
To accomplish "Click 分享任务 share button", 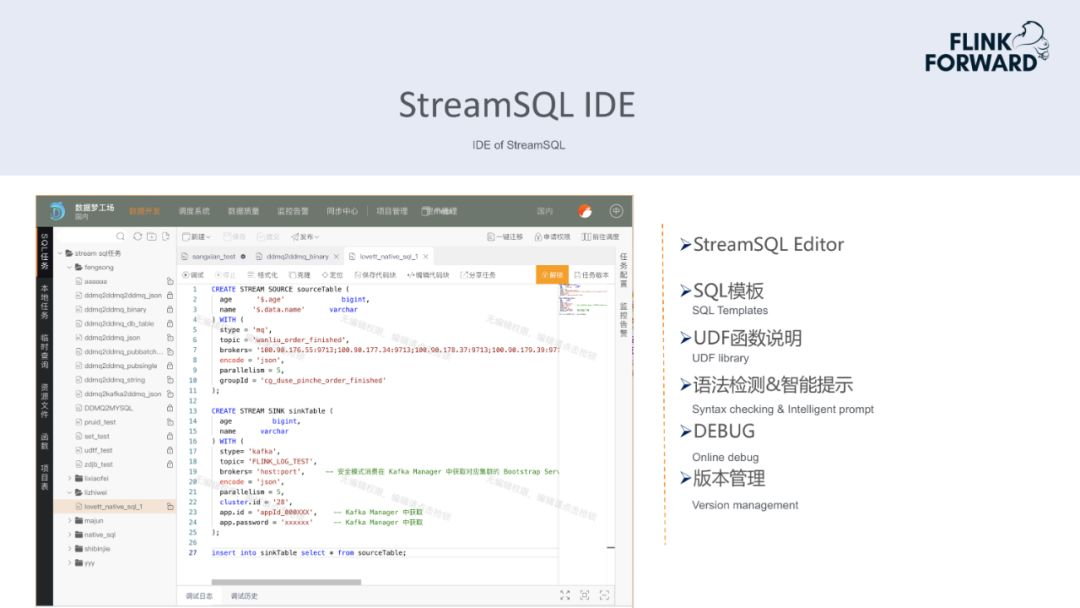I will (479, 275).
